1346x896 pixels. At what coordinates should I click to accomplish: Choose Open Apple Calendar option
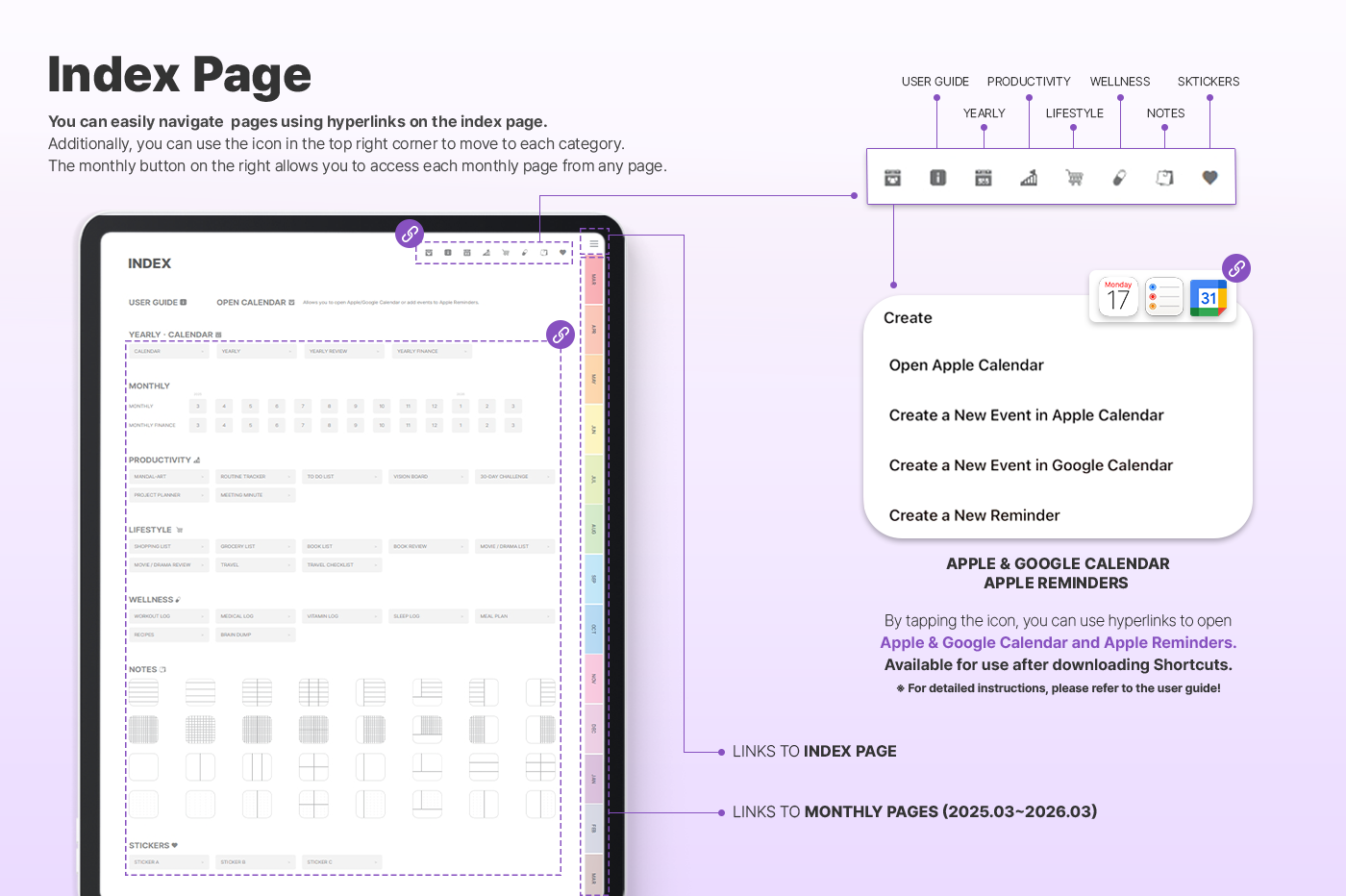966,365
